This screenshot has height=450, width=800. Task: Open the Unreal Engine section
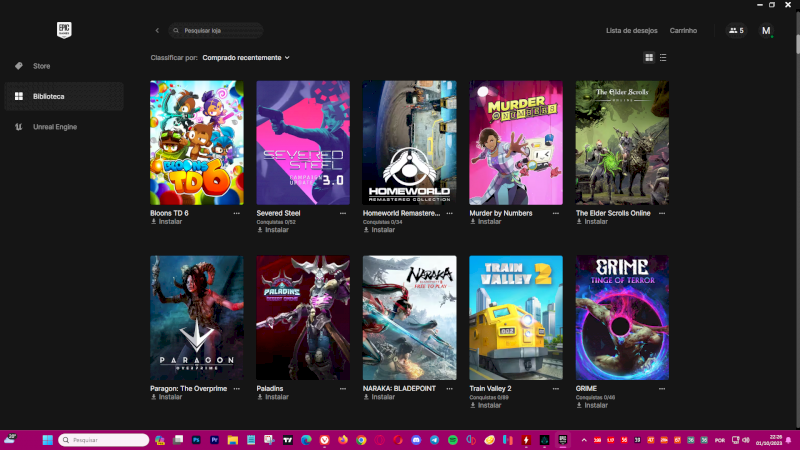pos(54,127)
